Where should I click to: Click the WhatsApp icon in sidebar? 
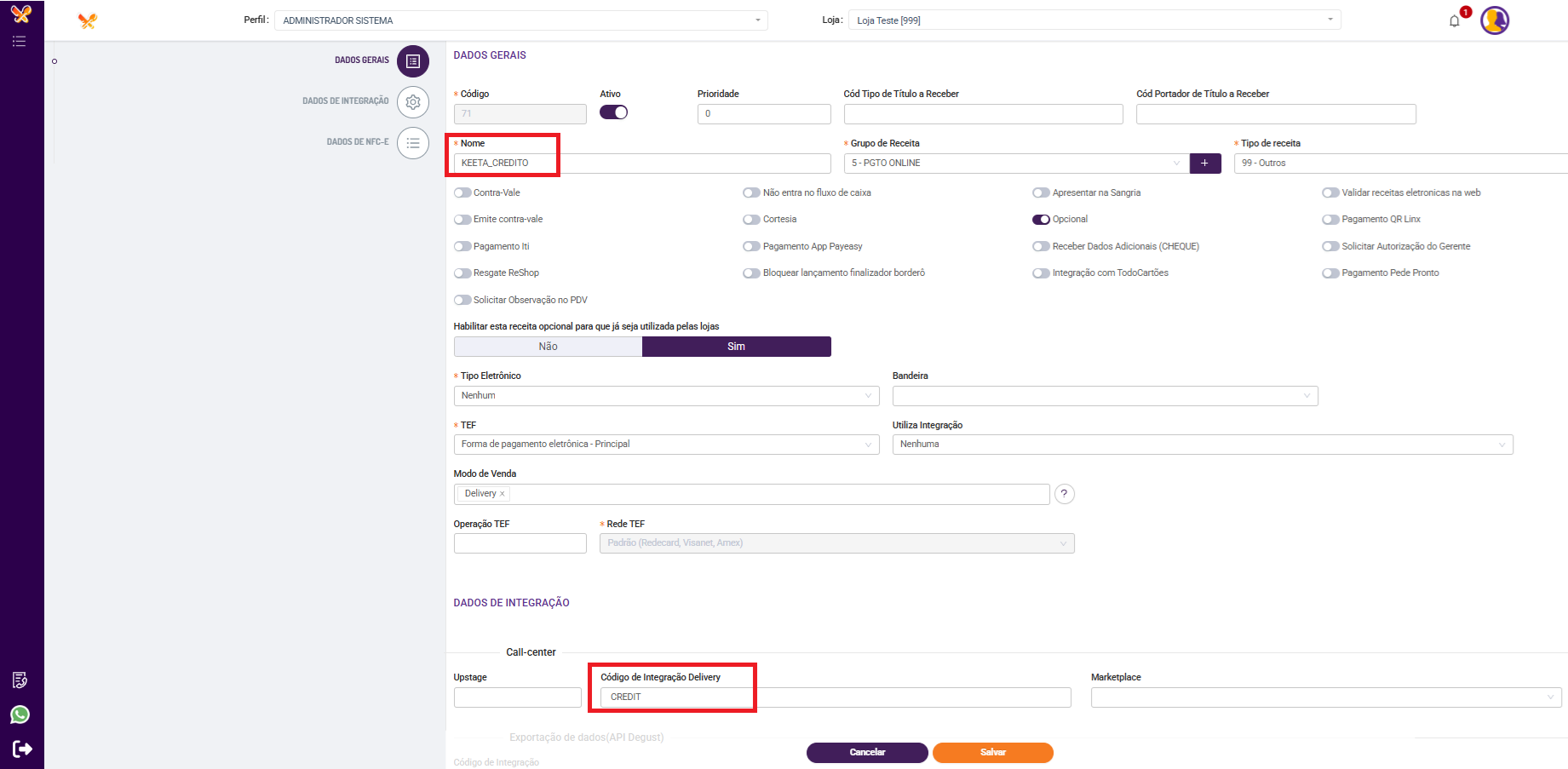pos(20,714)
